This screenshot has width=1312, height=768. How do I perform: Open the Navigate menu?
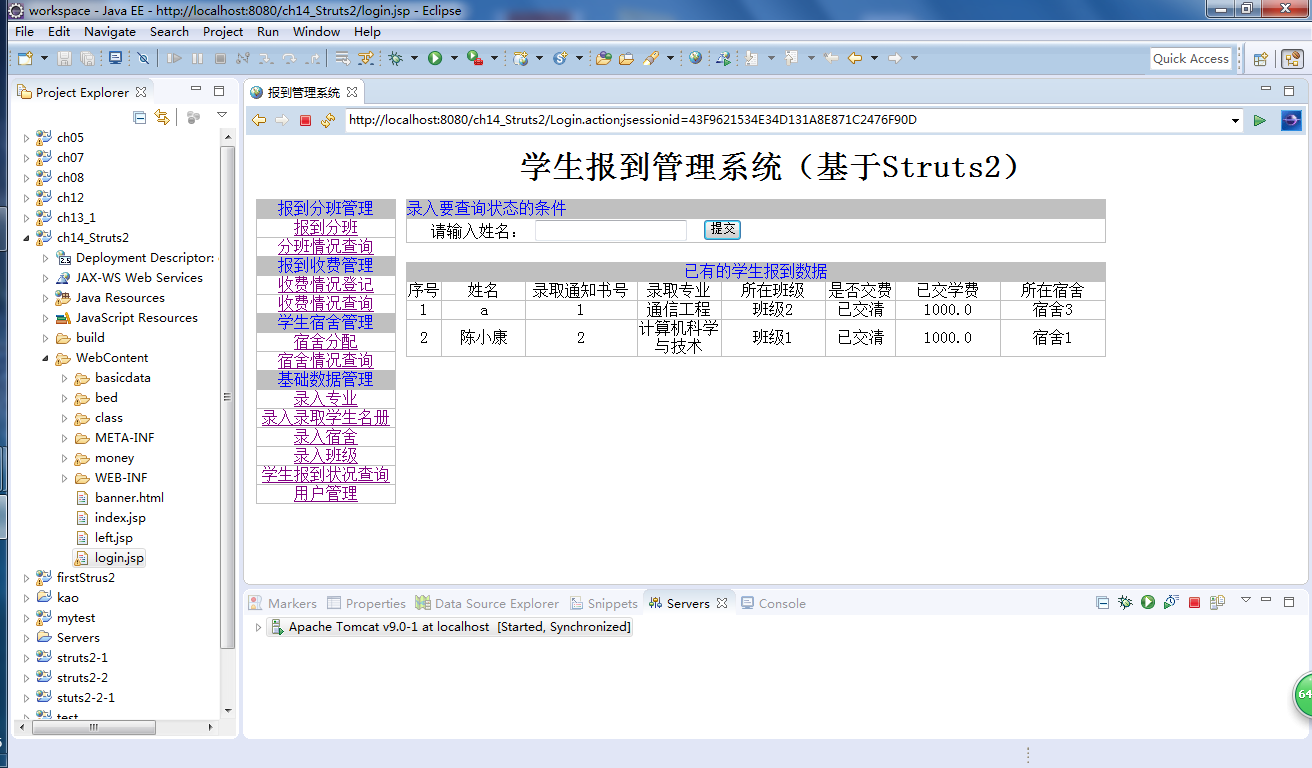pyautogui.click(x=110, y=31)
